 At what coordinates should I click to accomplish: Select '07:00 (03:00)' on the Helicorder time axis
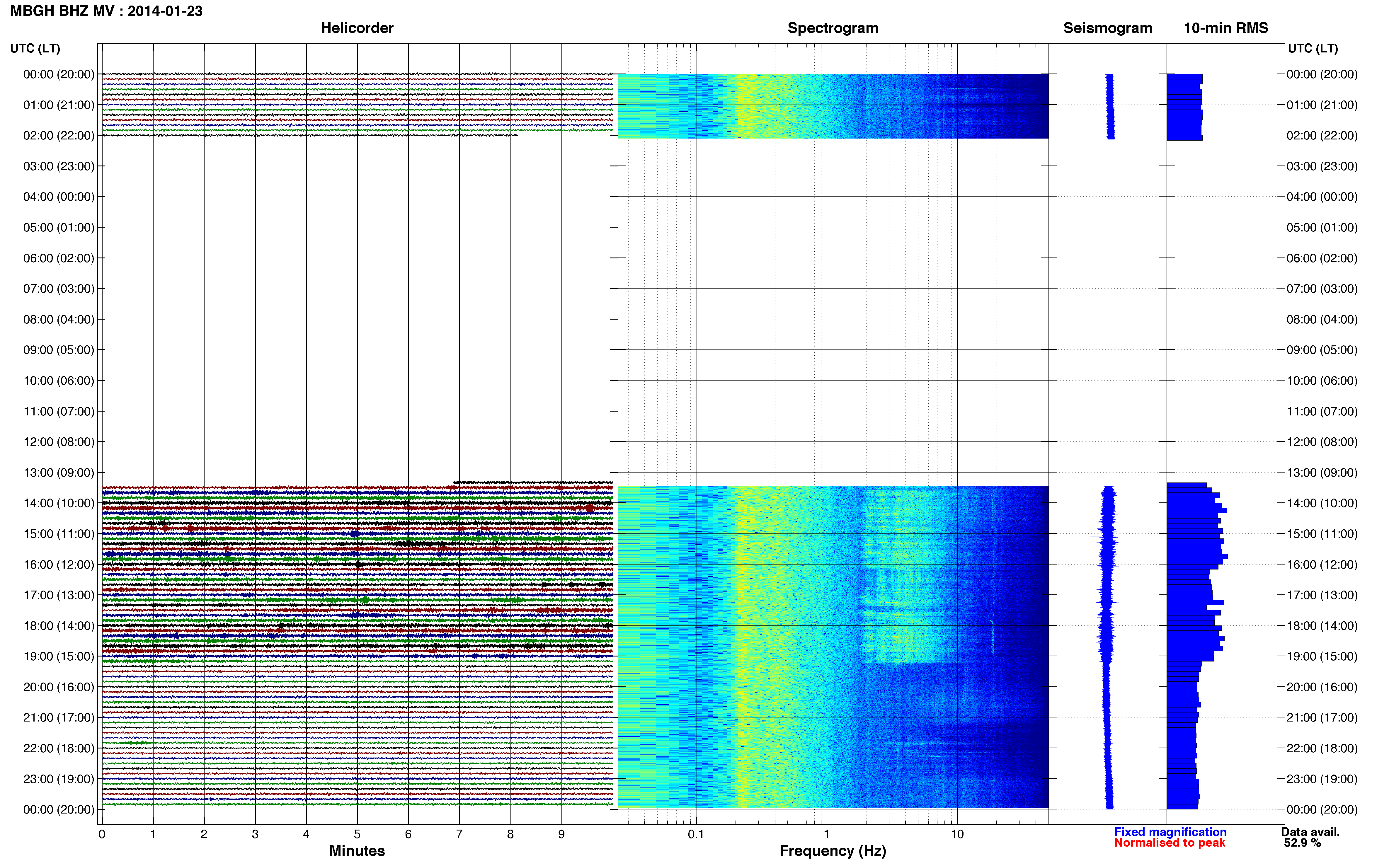[59, 289]
